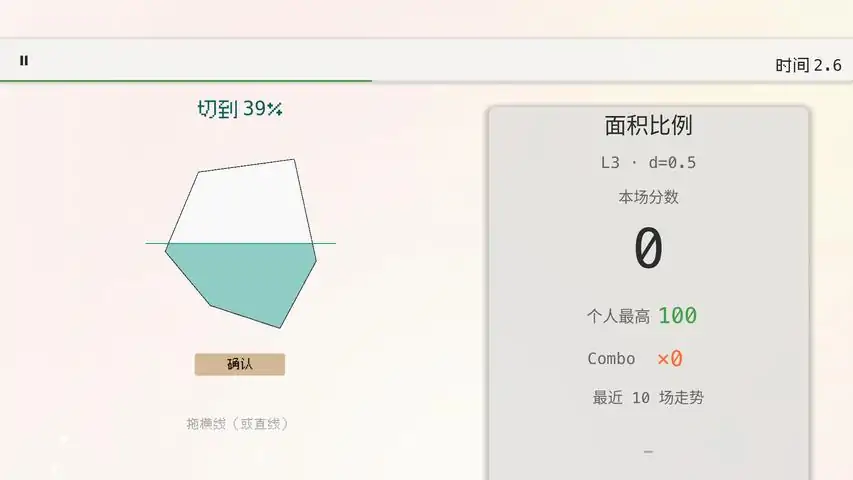Click the 确认 confirm button
The height and width of the screenshot is (480, 853).
click(x=240, y=364)
